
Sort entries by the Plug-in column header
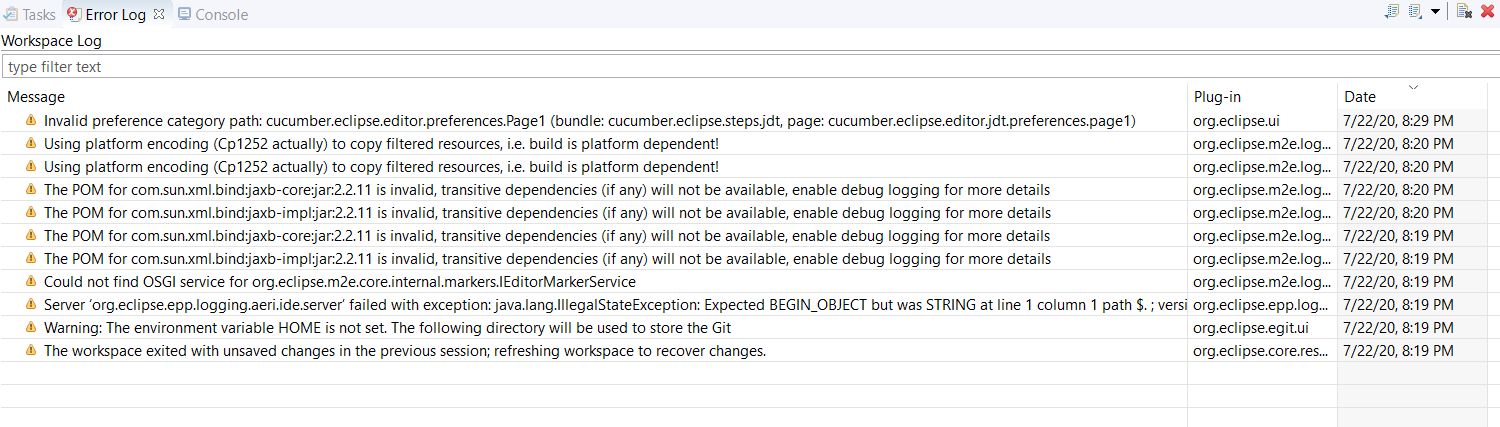[1262, 97]
